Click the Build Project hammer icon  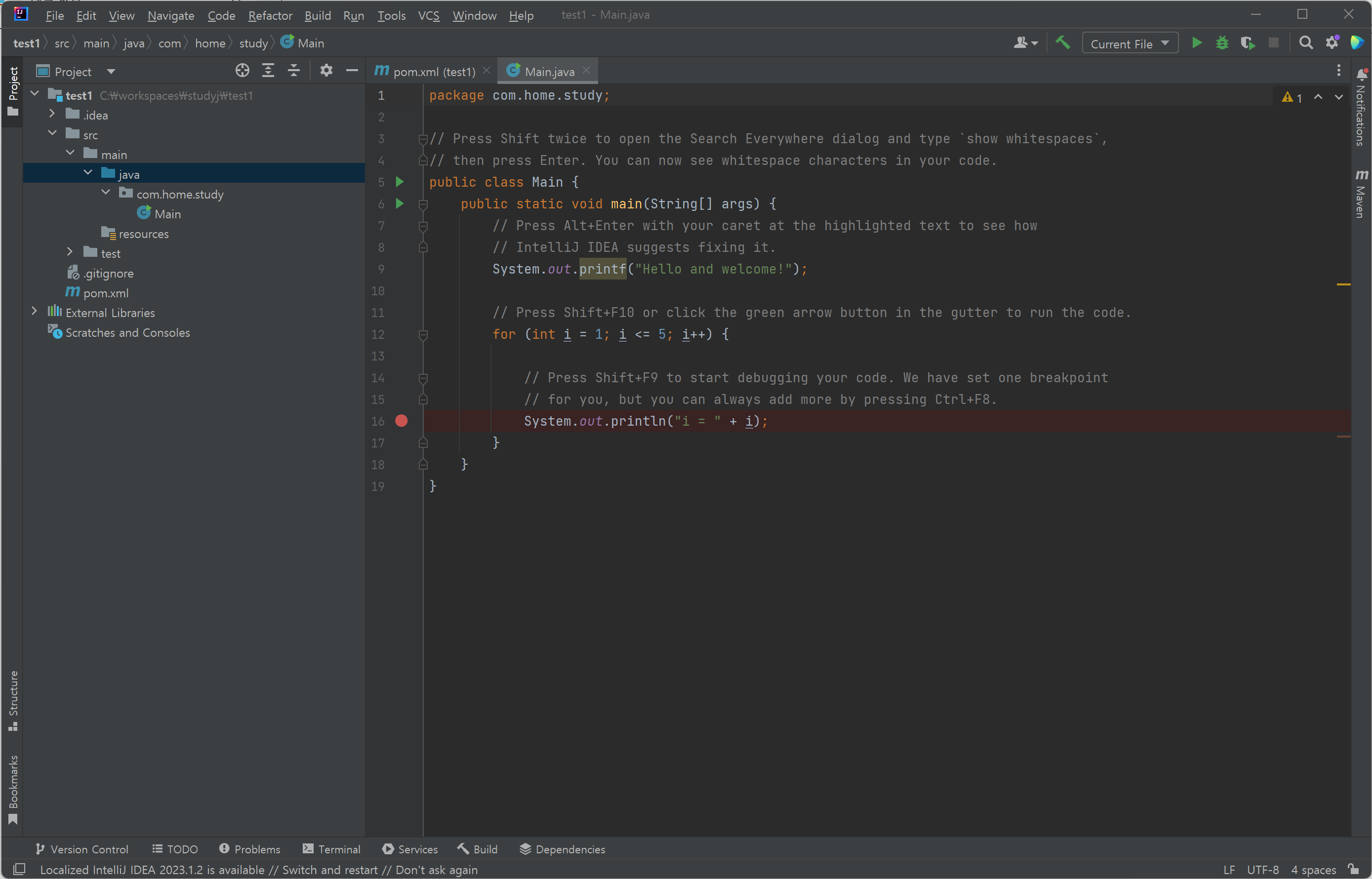(x=1062, y=43)
